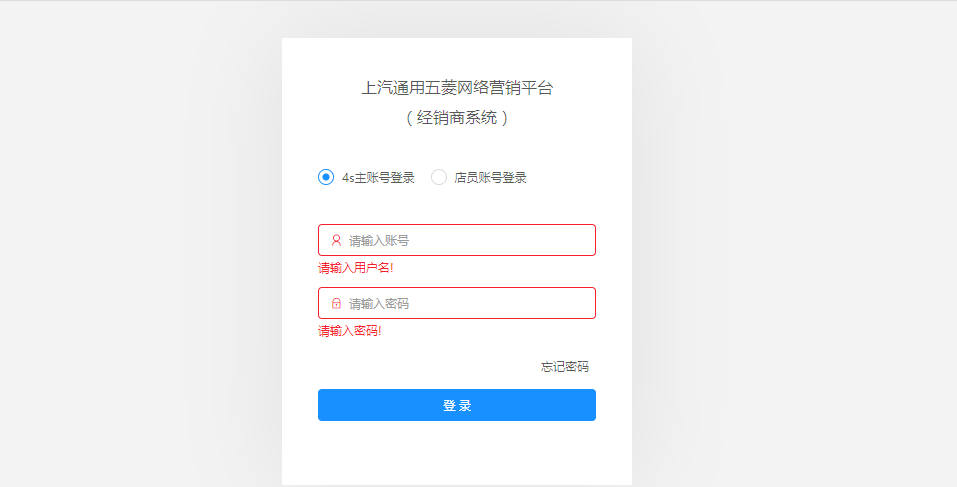Select the 4s主账号登录 radio button
This screenshot has width=957, height=487.
tap(326, 178)
